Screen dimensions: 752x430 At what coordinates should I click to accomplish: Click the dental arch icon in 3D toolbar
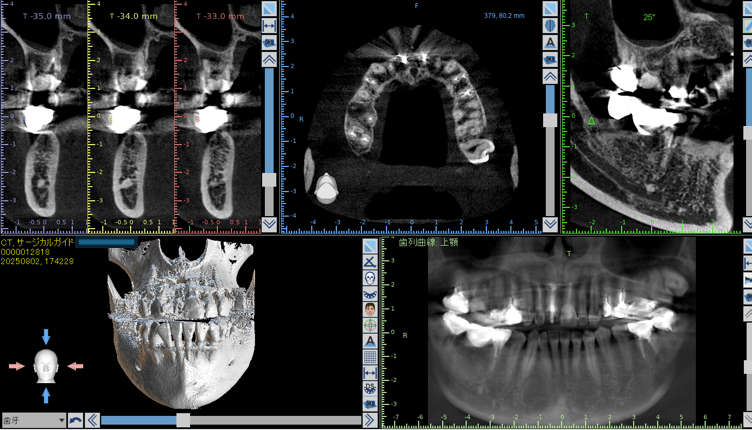click(x=370, y=293)
